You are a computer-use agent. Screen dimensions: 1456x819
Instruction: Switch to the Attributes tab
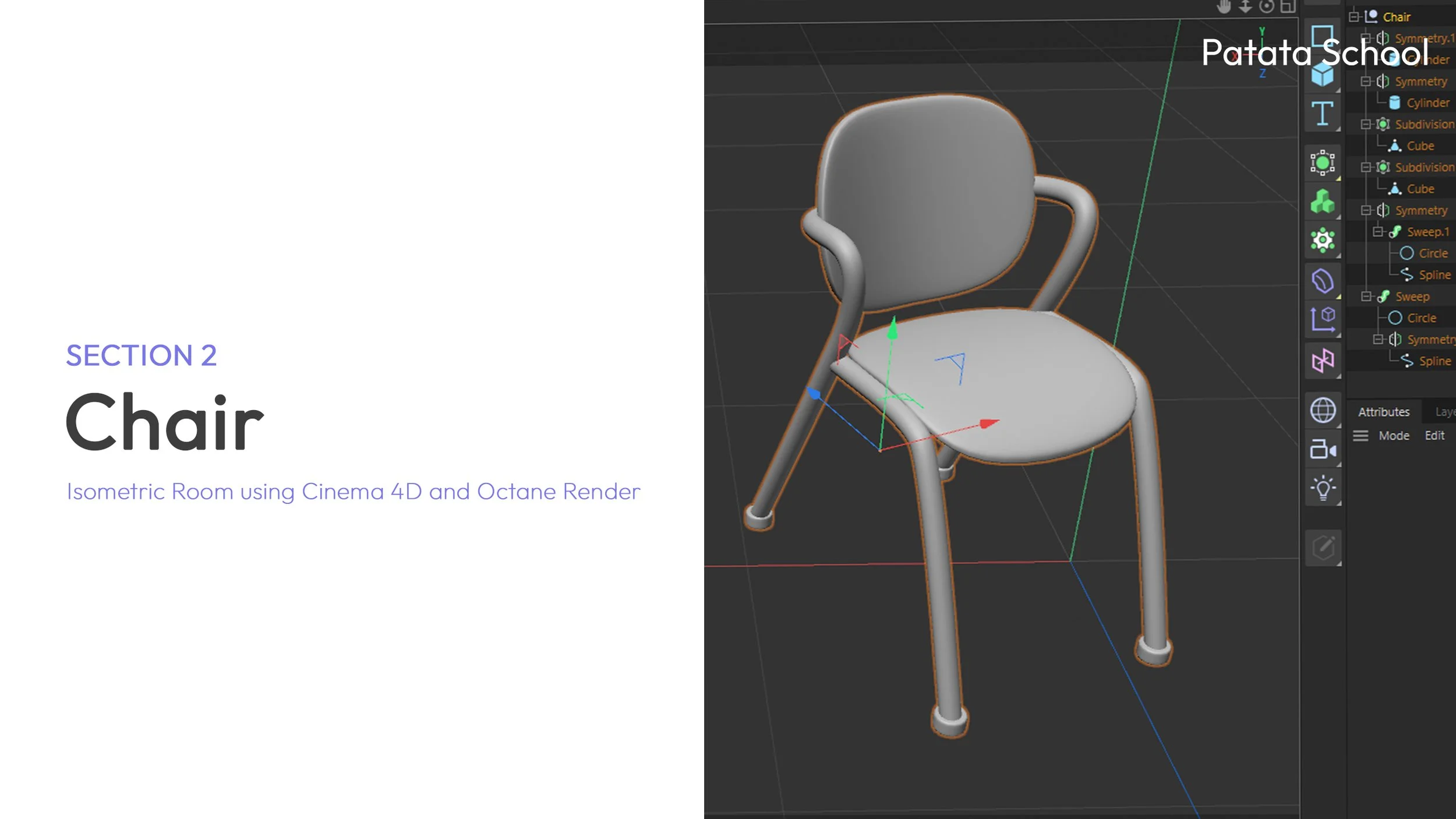(x=1384, y=412)
